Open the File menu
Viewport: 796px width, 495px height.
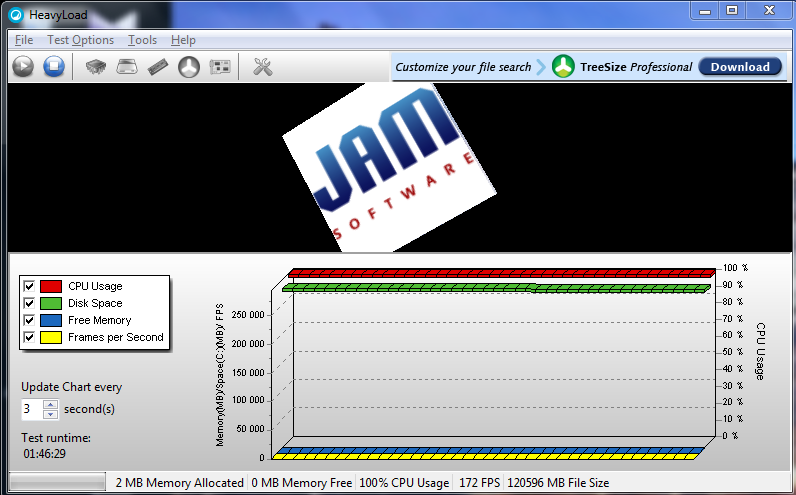[24, 40]
